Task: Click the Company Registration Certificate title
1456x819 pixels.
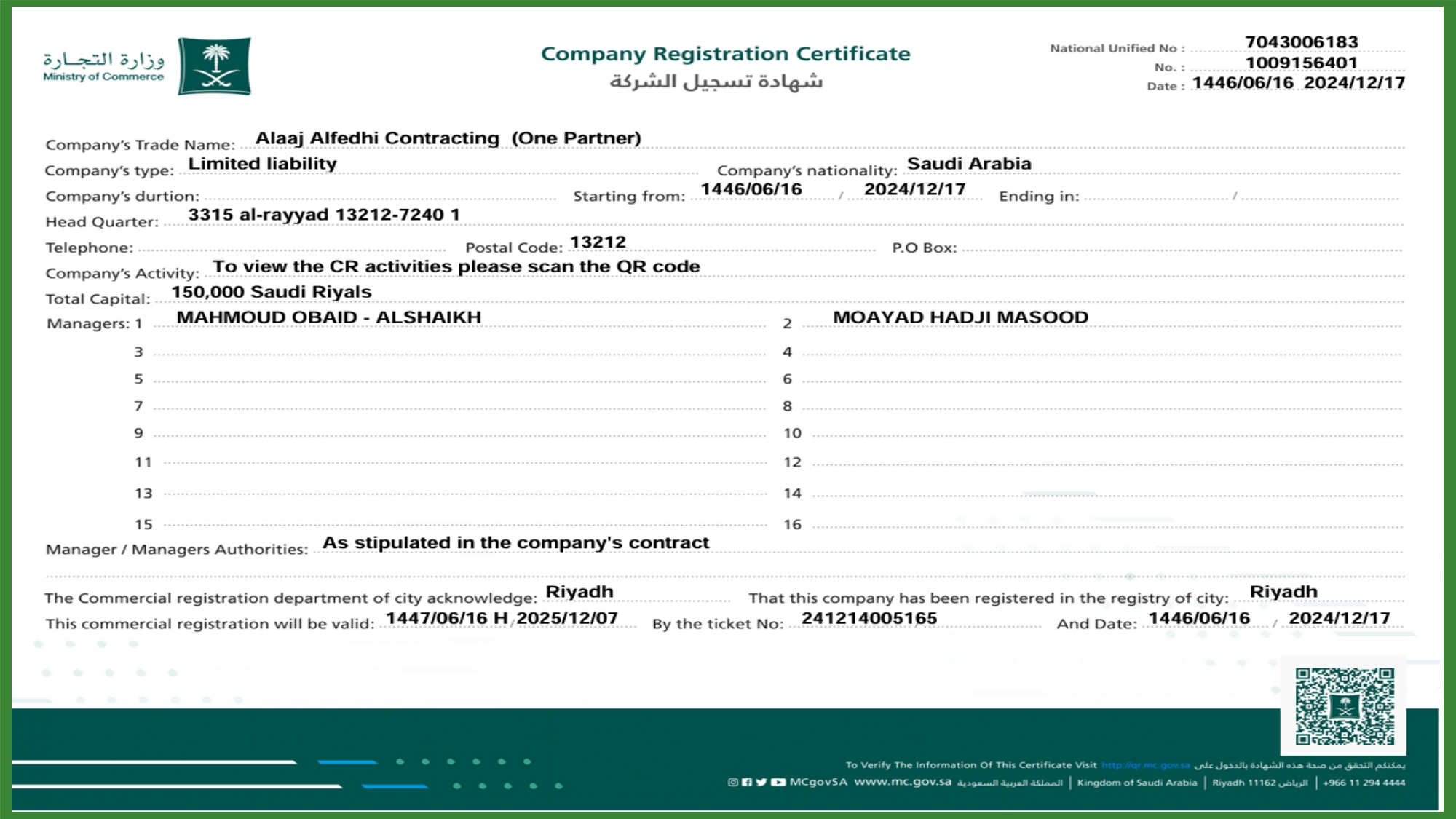Action: point(725,54)
